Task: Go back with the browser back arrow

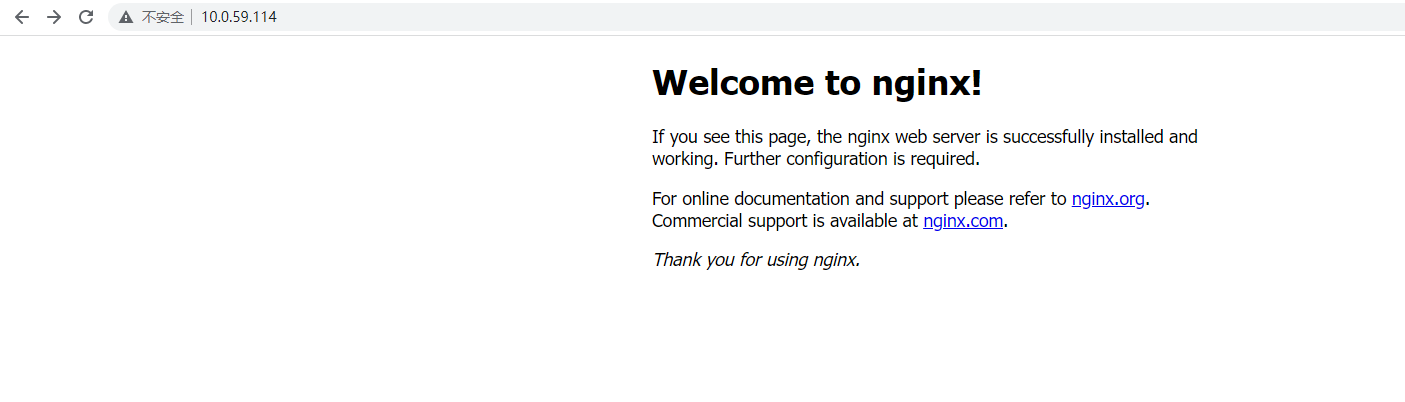Action: tap(22, 17)
